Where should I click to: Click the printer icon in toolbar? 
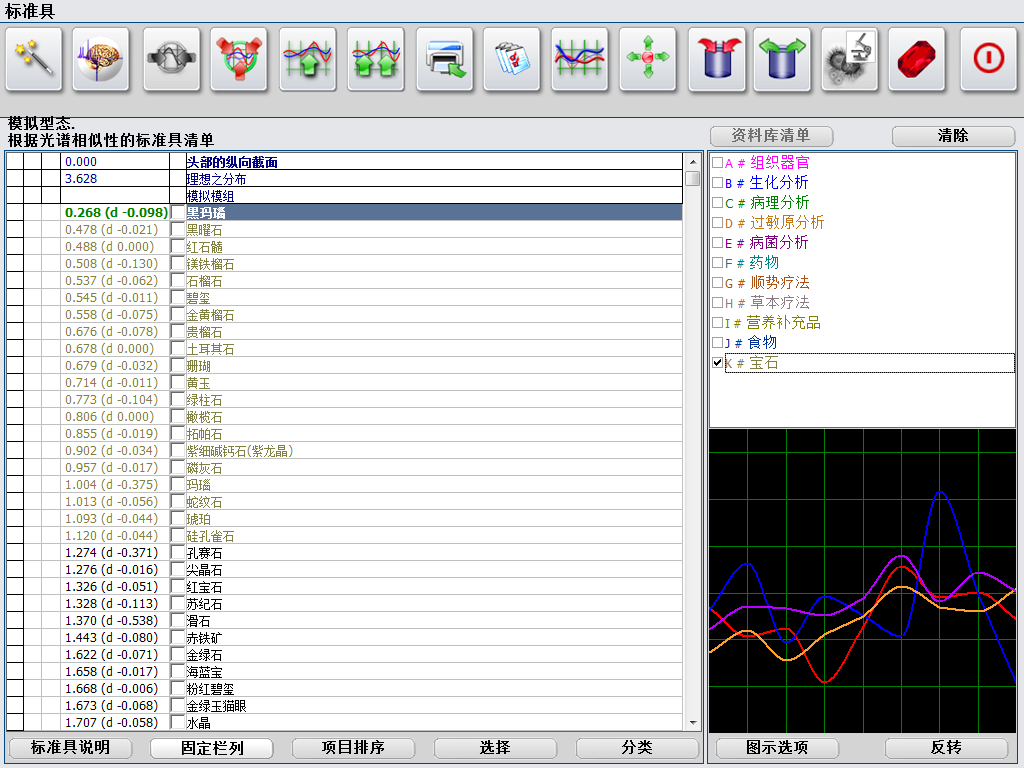[x=445, y=59]
